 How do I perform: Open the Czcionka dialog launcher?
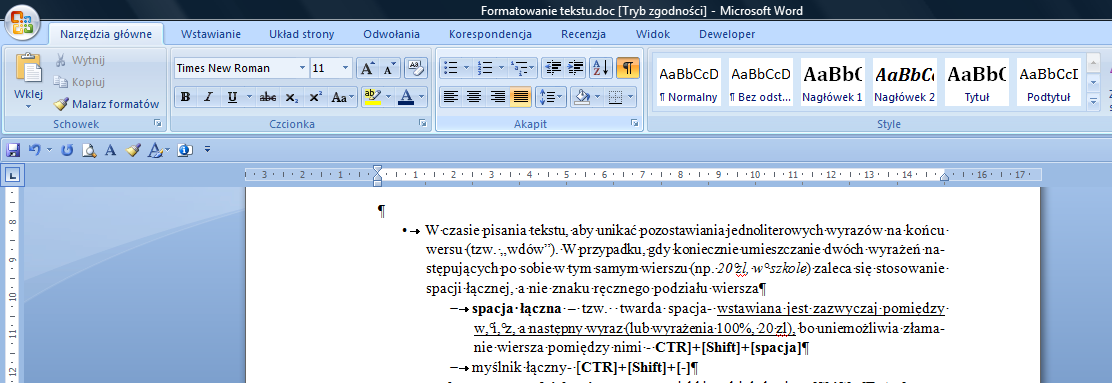click(423, 123)
